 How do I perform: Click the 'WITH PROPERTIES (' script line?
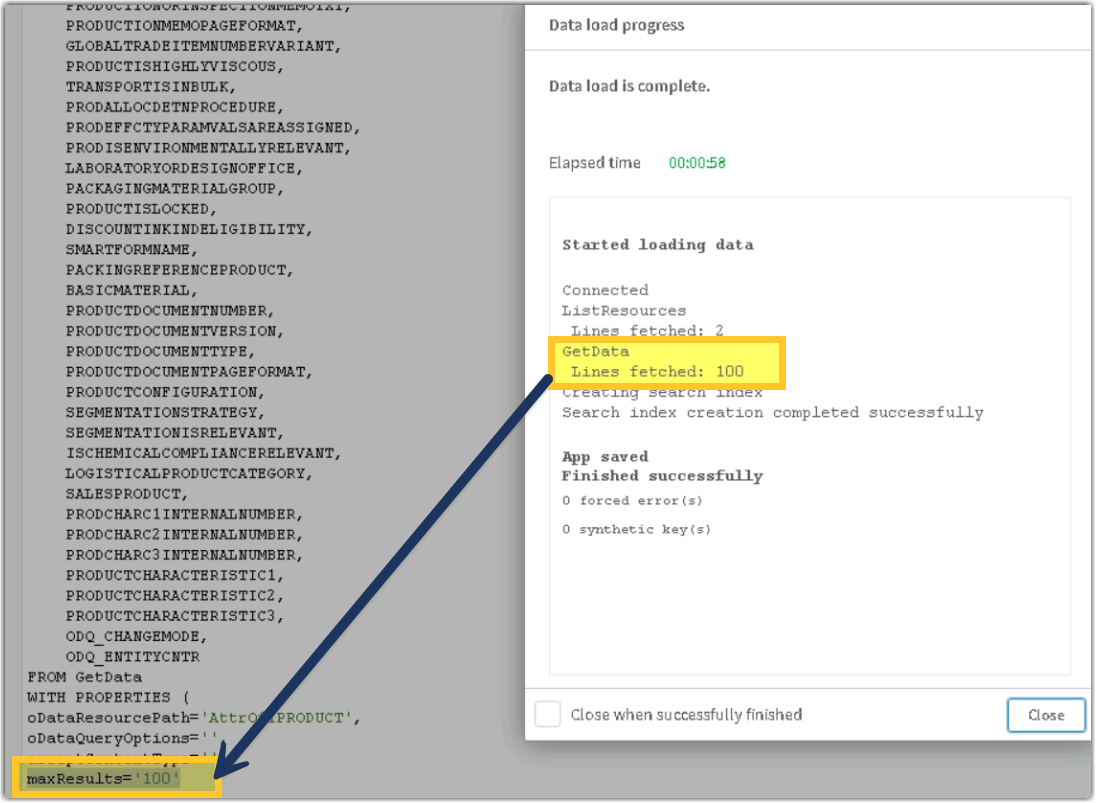pos(107,697)
